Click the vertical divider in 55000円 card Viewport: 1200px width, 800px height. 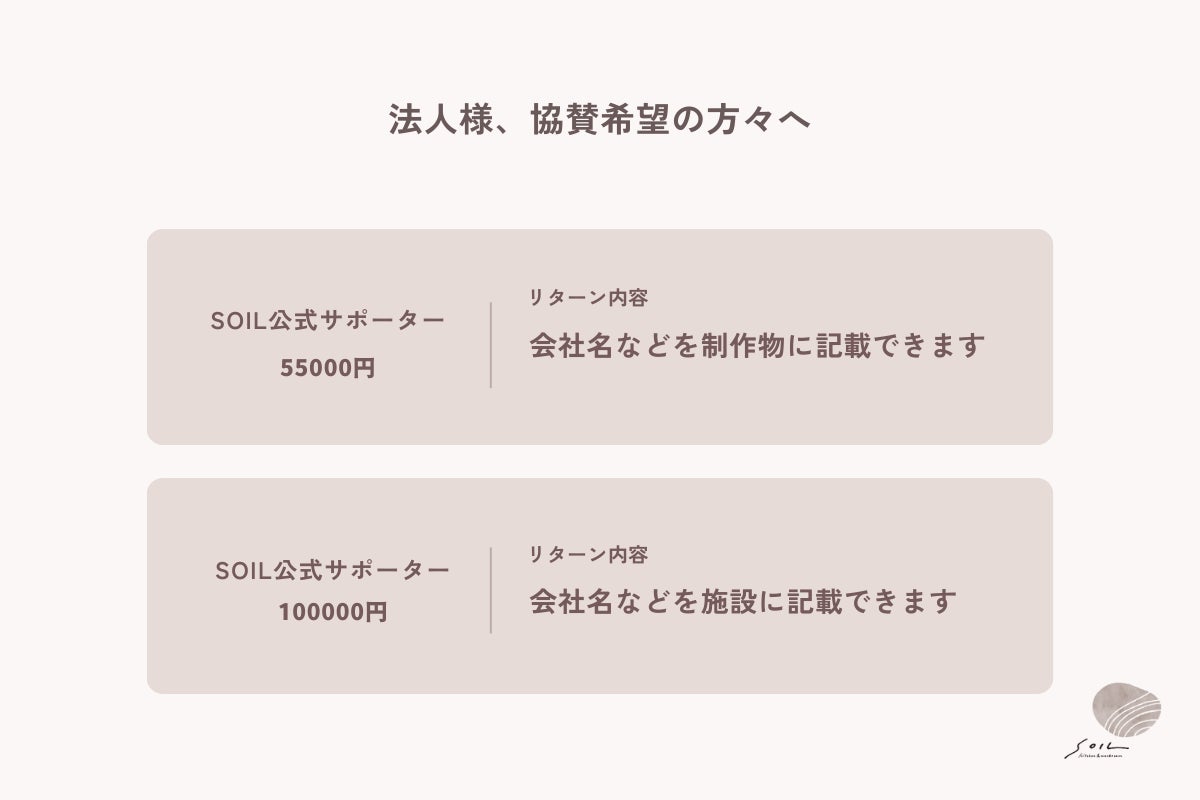[490, 344]
